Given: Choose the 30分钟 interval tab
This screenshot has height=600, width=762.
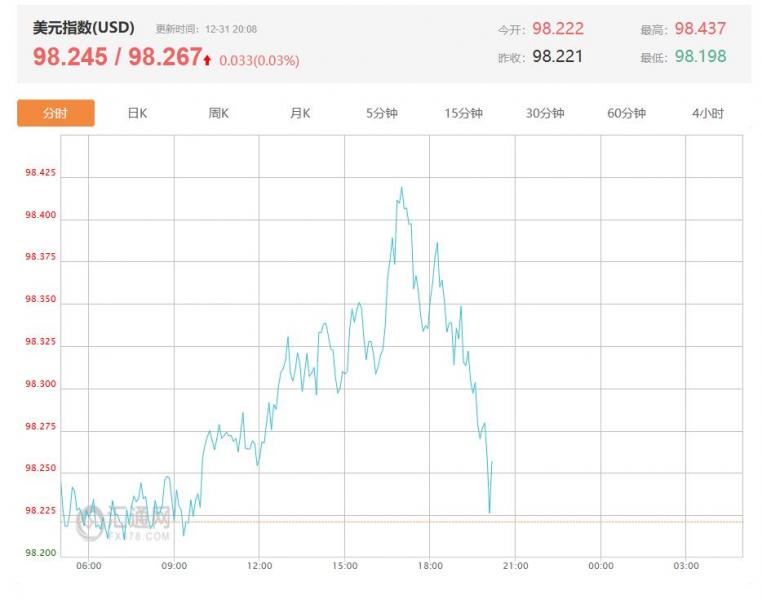Looking at the screenshot, I should pos(545,113).
